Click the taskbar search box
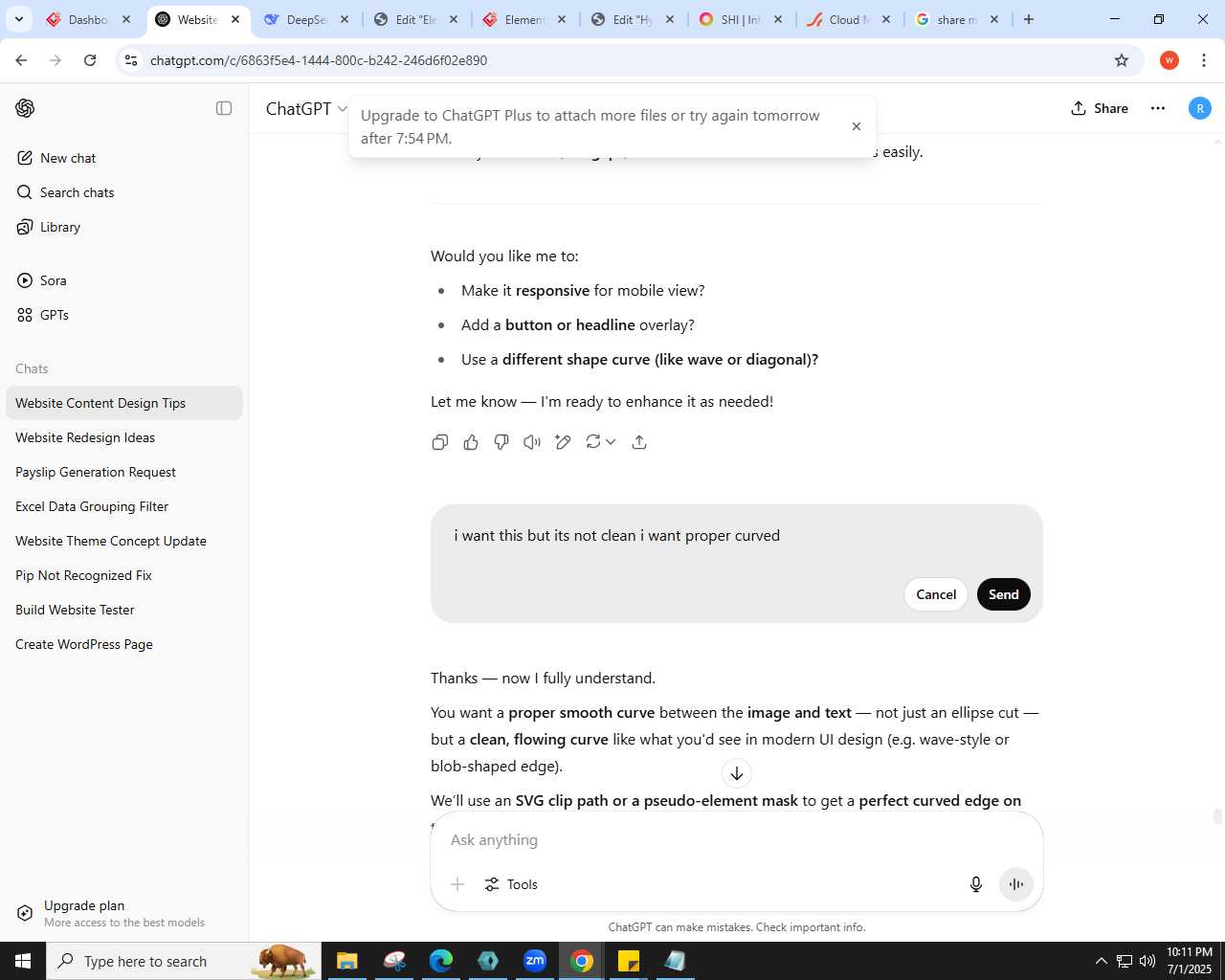The image size is (1225, 980). pos(183,961)
